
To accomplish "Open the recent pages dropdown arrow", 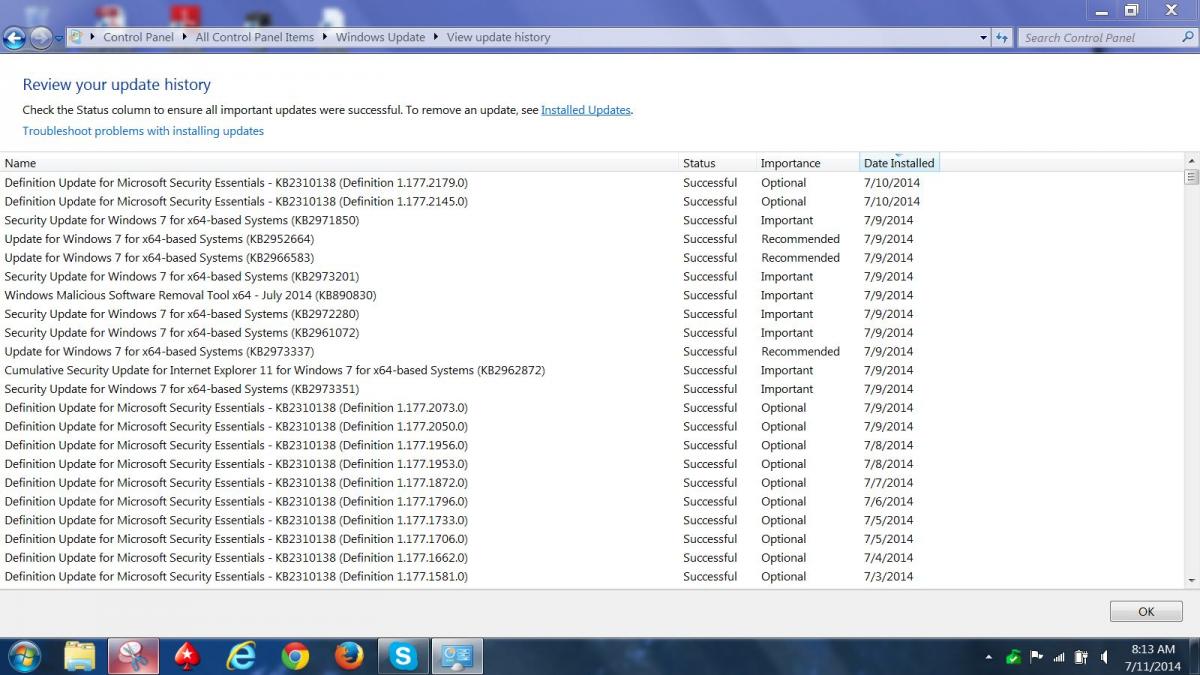I will point(59,38).
